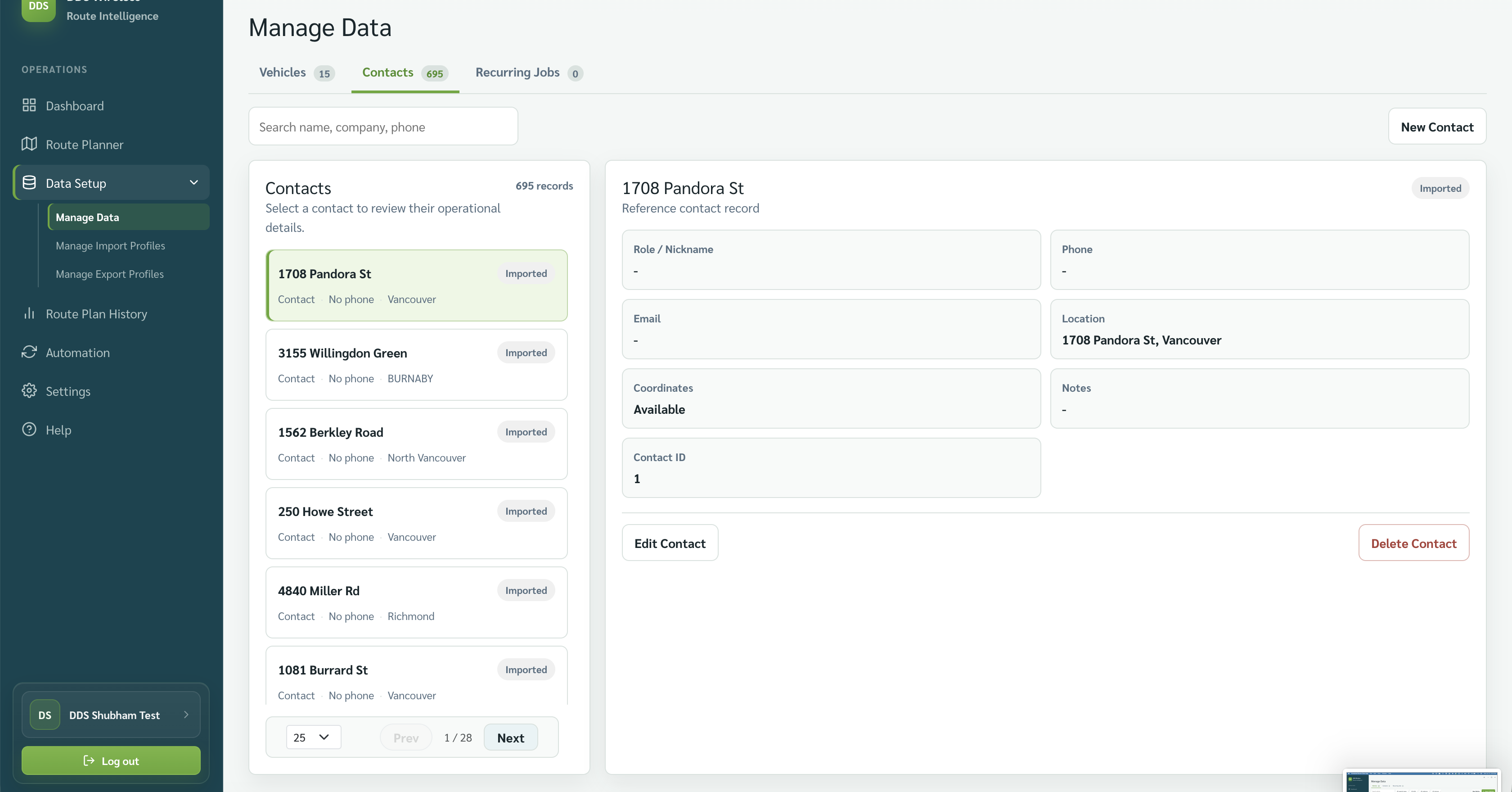Click the Vehicles count badge 15
Image resolution: width=1512 pixels, height=792 pixels.
(324, 73)
